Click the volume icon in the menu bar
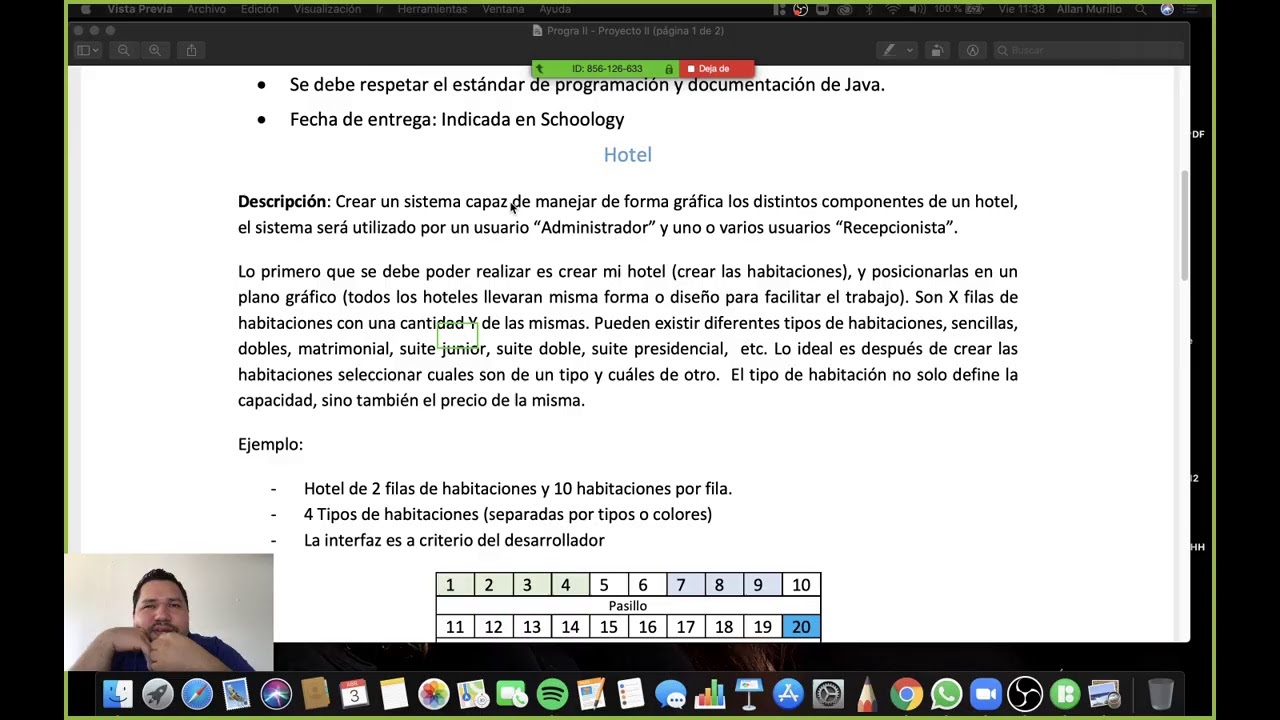Viewport: 1280px width, 720px height. pyautogui.click(x=918, y=9)
